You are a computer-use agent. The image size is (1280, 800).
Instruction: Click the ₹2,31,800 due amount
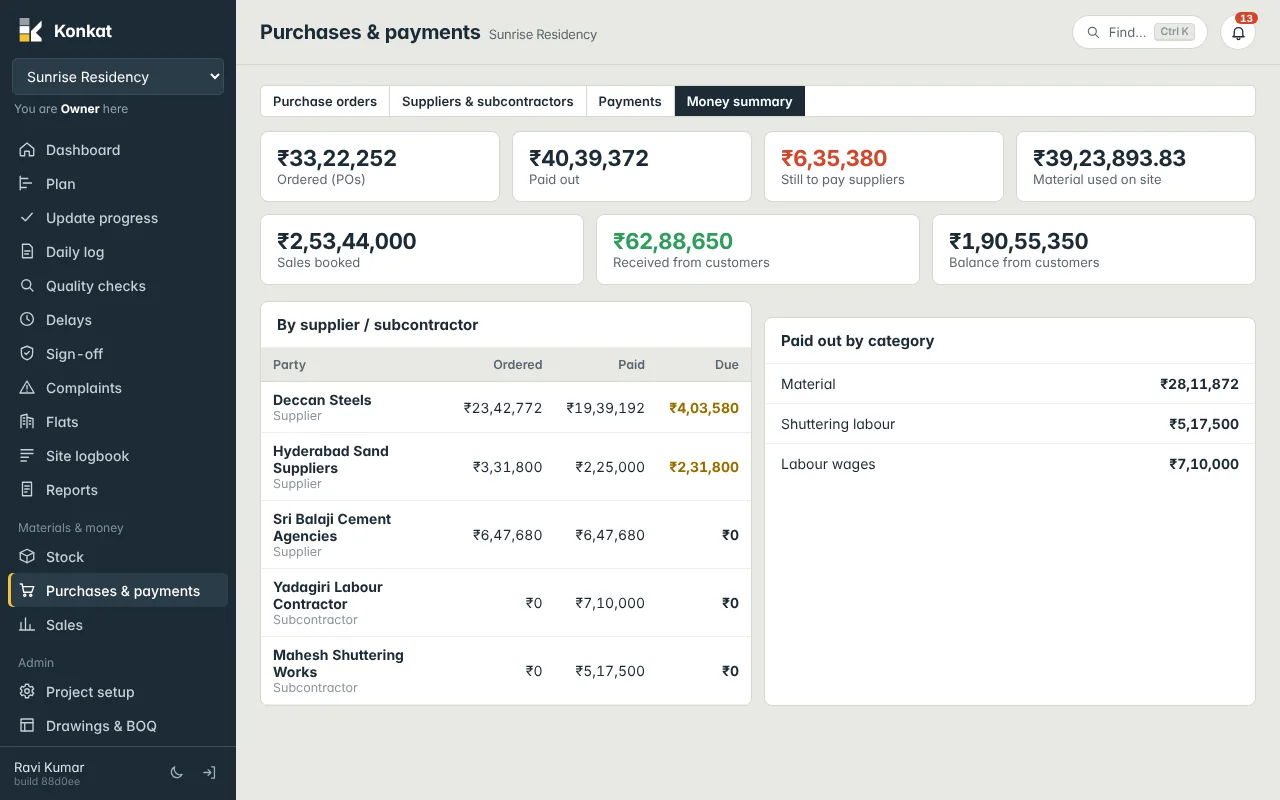704,467
